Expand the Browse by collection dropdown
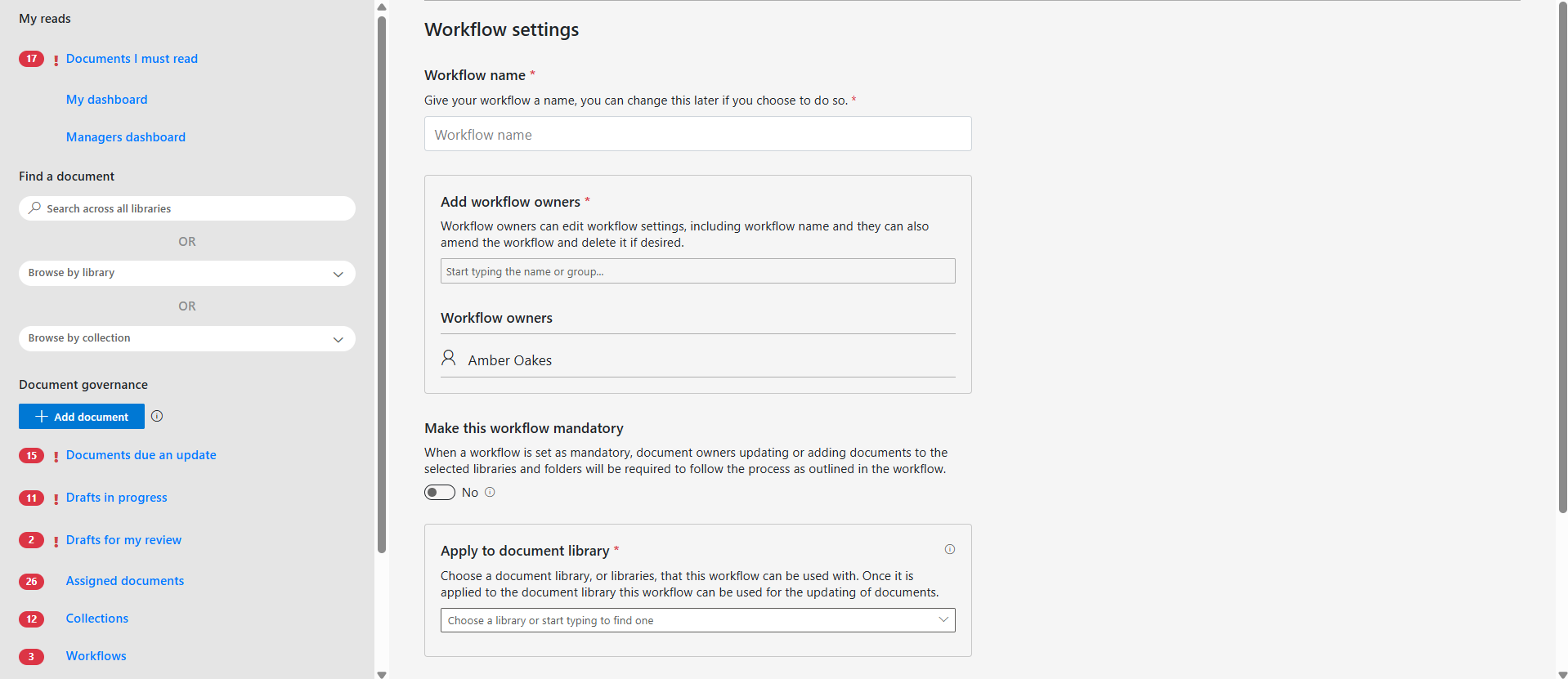The image size is (1568, 679). 186,338
